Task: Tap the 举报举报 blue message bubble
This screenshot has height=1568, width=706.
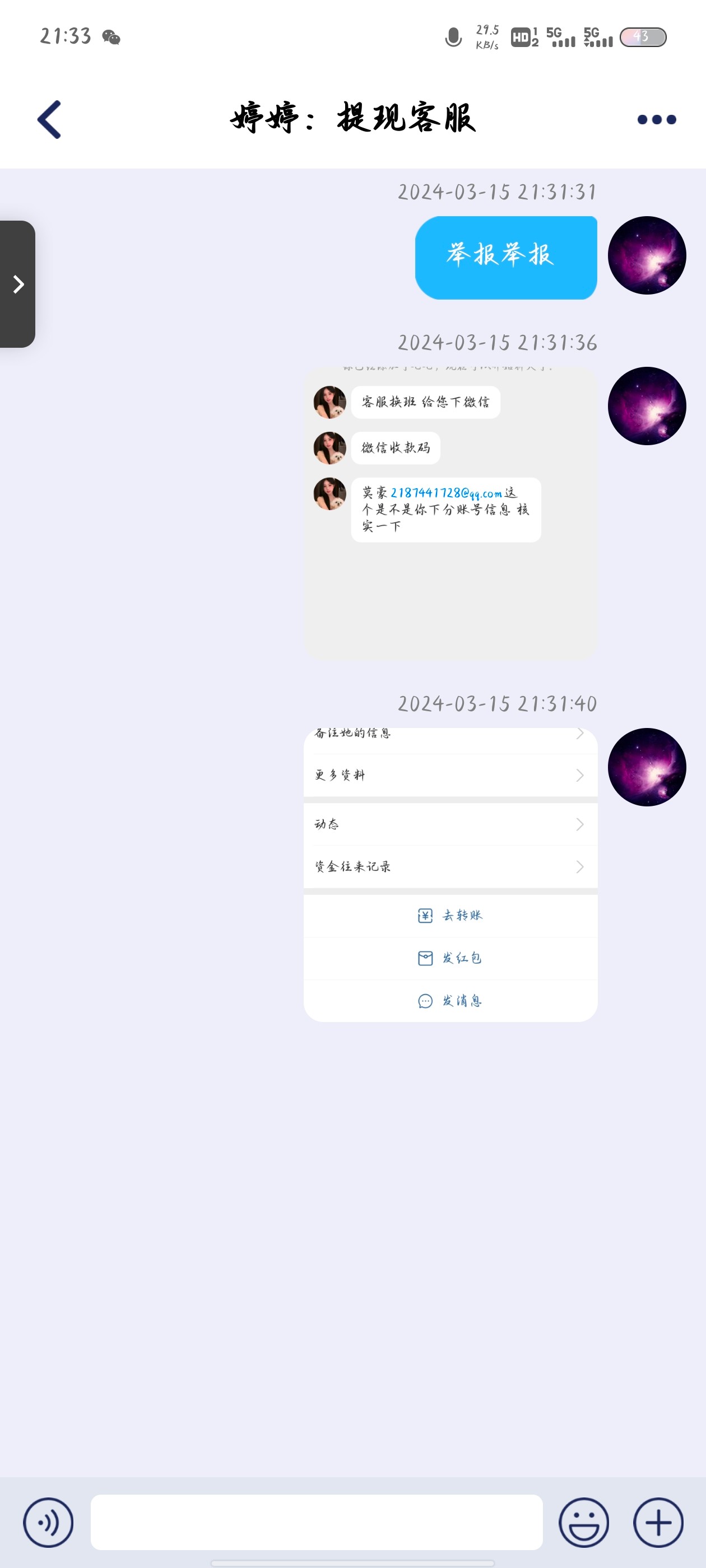Action: pyautogui.click(x=505, y=258)
